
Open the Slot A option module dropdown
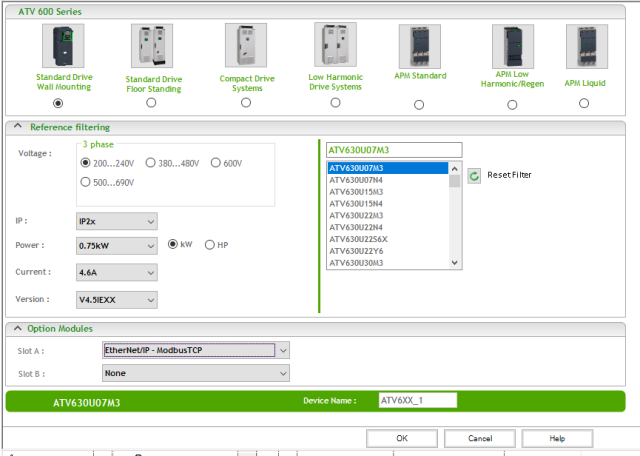tap(196, 350)
